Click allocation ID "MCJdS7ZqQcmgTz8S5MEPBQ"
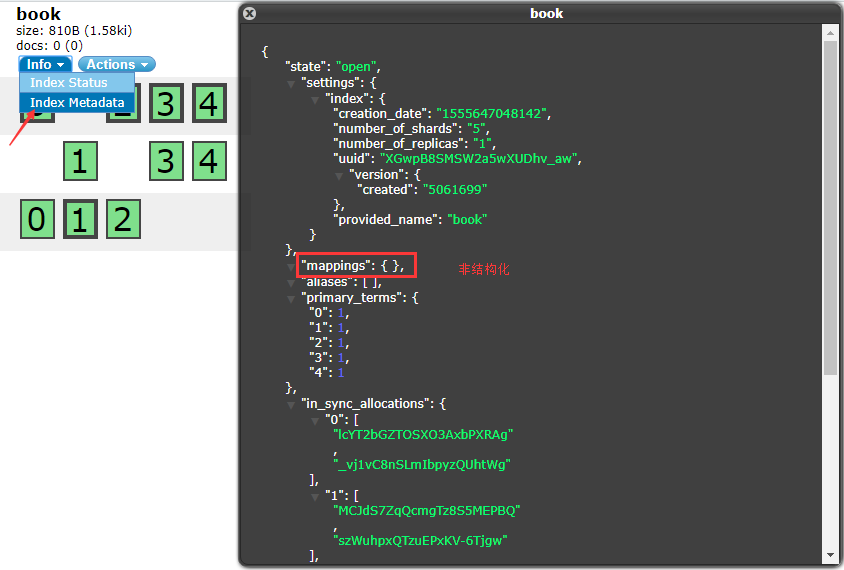The width and height of the screenshot is (844, 570). click(426, 510)
